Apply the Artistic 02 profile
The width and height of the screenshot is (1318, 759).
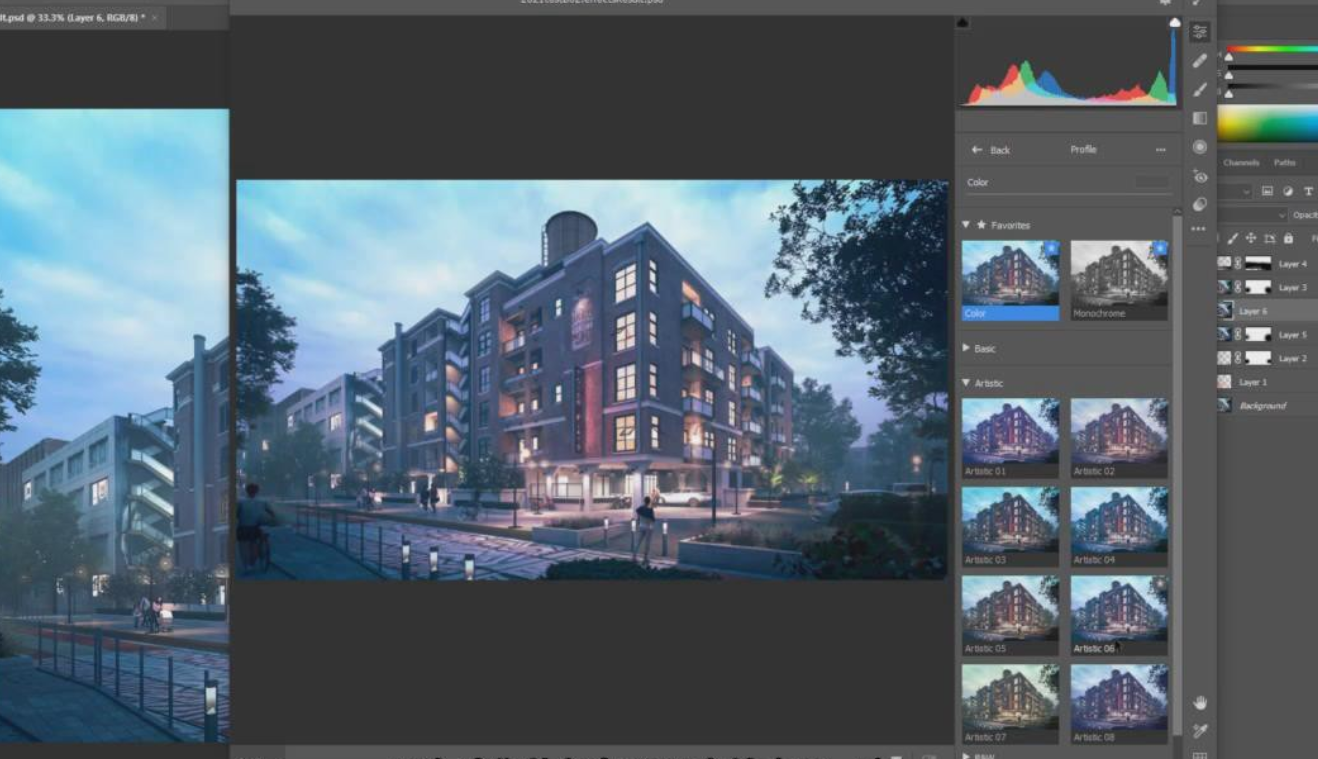(1119, 438)
